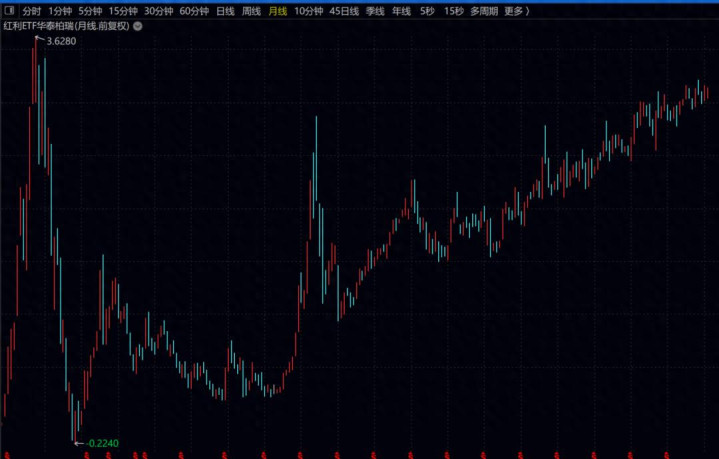Show the 周线 weekly chart

[x=251, y=11]
